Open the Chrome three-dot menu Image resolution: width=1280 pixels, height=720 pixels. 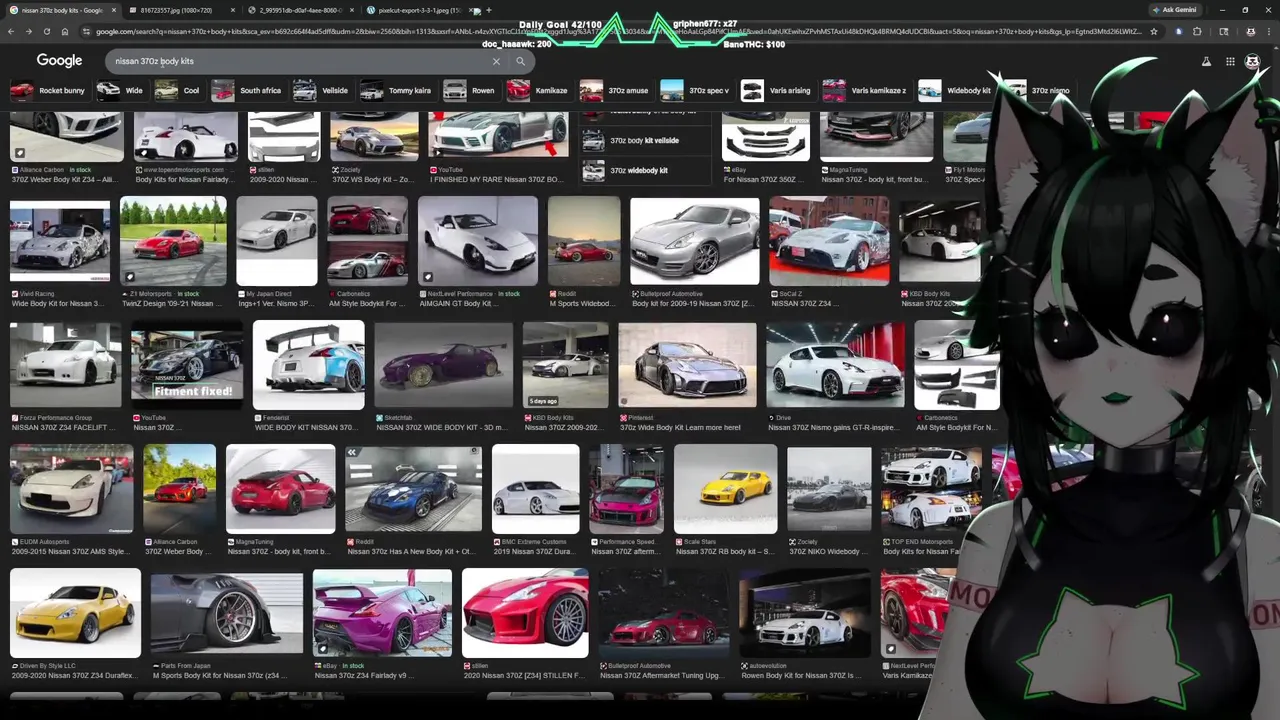coord(1267,31)
